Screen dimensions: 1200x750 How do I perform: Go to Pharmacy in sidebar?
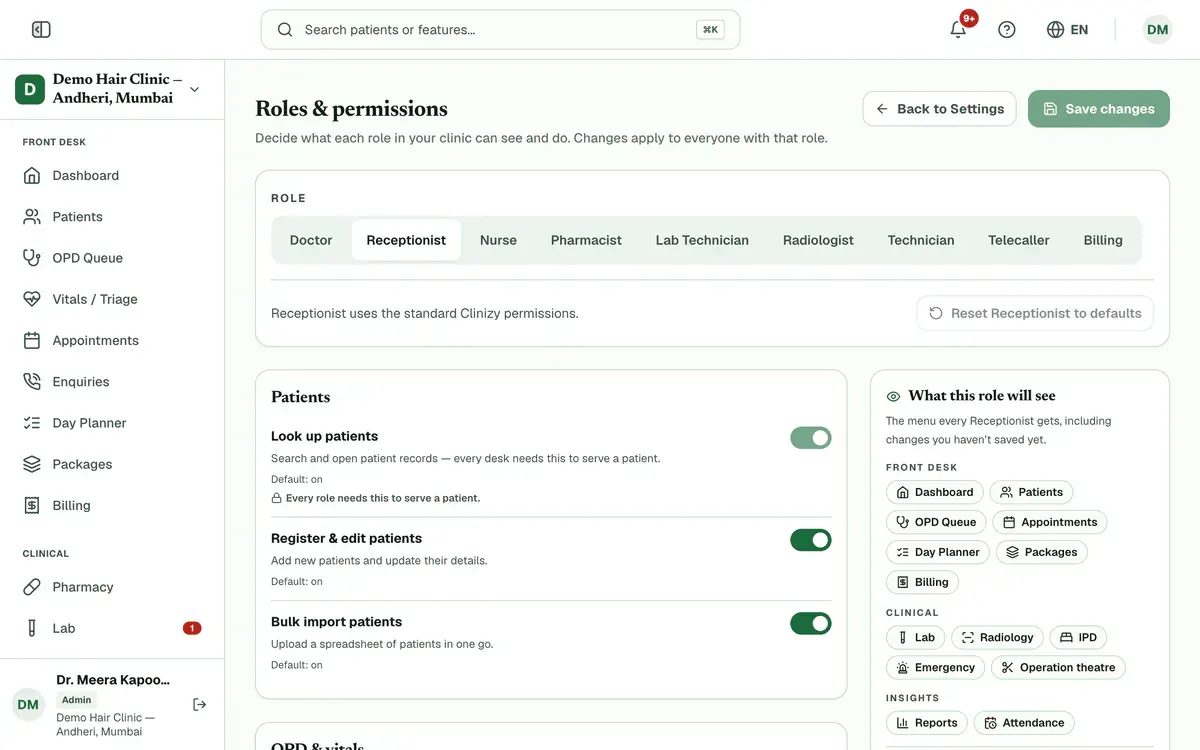coord(112,587)
